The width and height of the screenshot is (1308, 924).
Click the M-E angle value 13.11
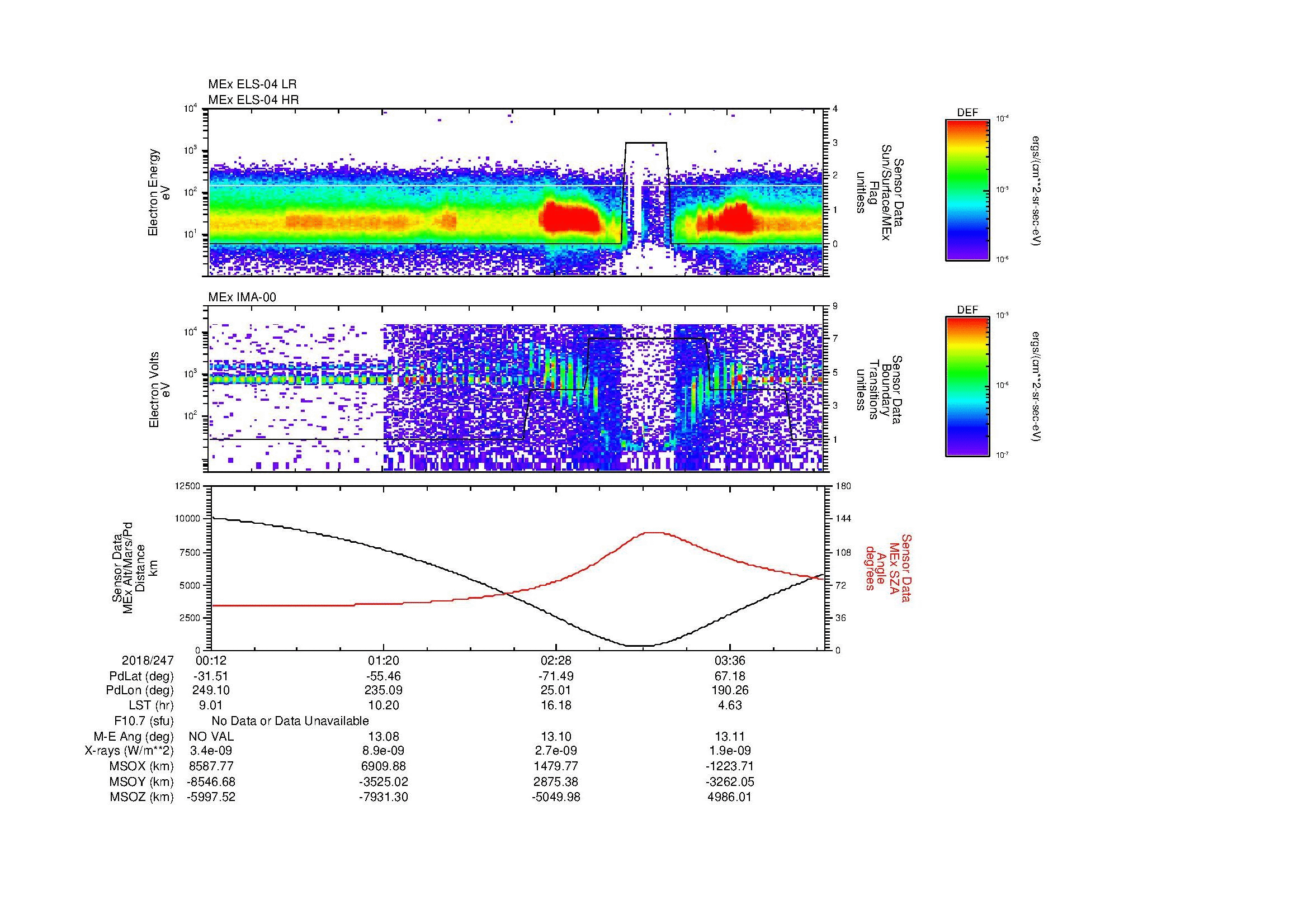(730, 737)
